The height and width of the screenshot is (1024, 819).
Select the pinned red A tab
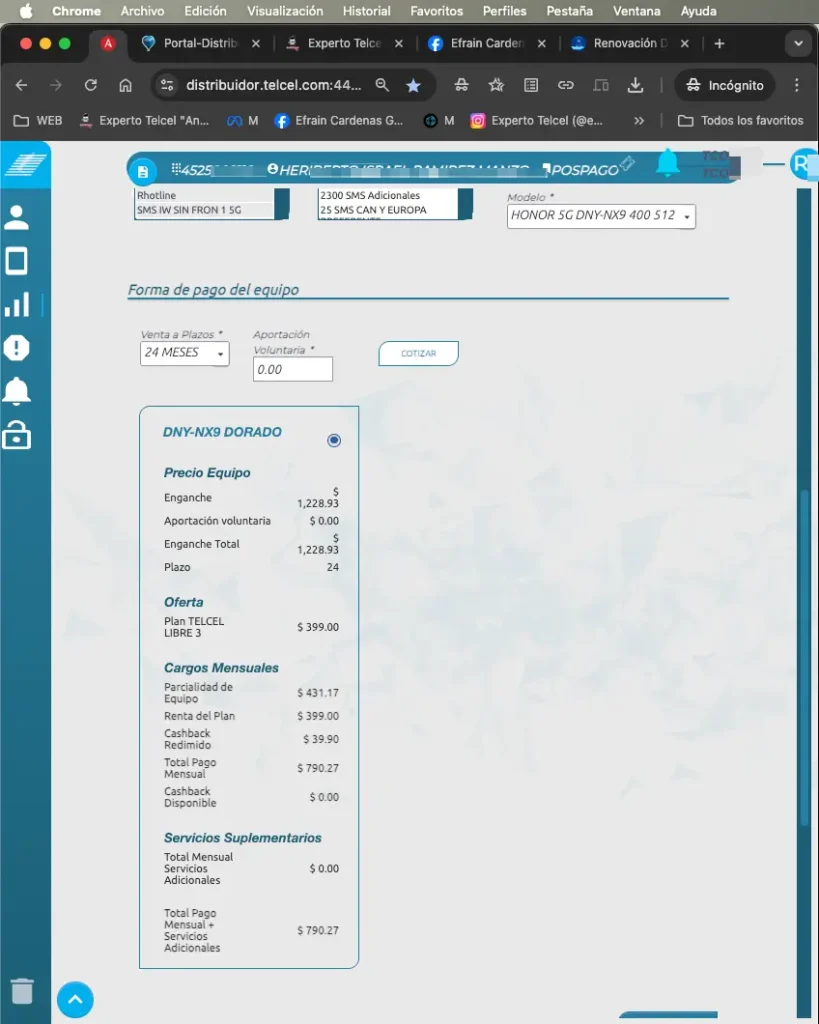108,43
